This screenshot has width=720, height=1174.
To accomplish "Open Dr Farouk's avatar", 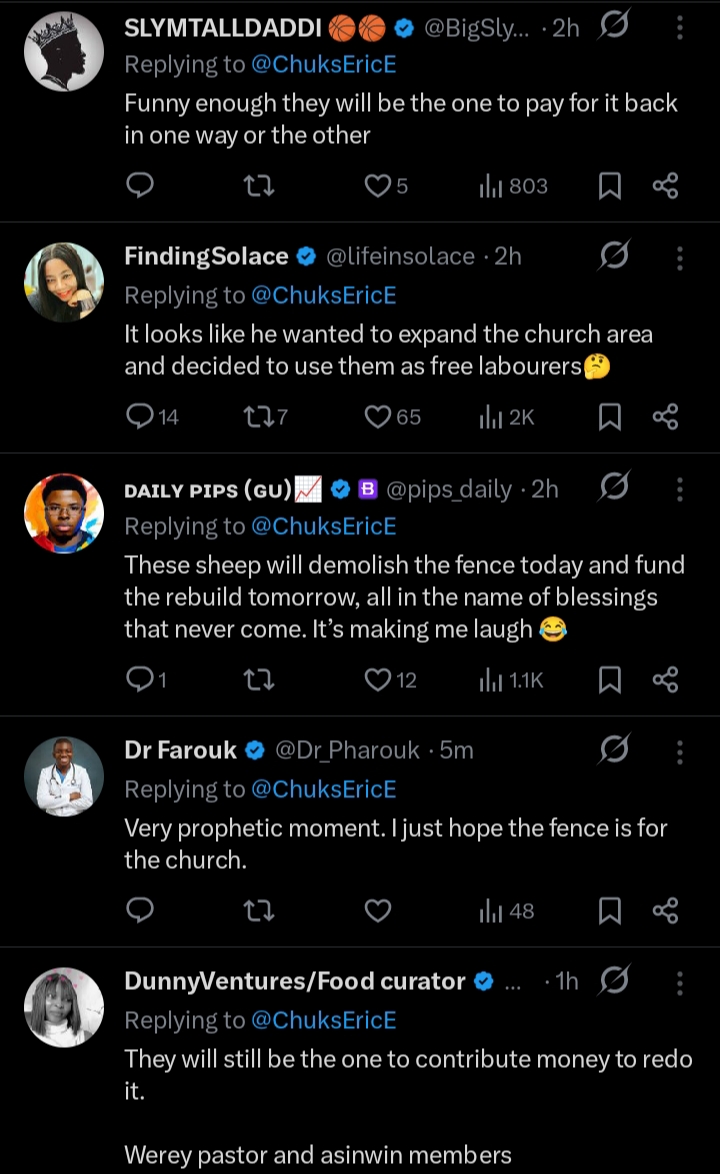I will 64,776.
